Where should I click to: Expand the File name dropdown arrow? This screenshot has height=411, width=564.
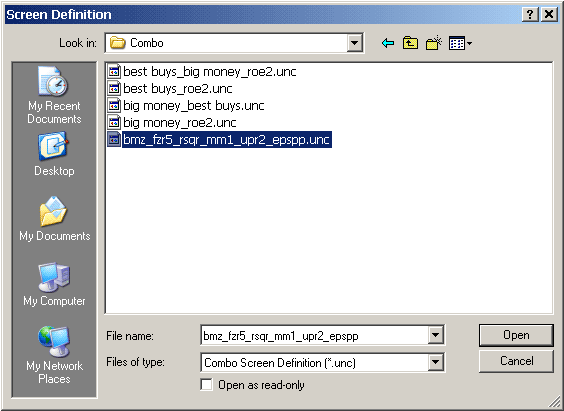(x=435, y=335)
